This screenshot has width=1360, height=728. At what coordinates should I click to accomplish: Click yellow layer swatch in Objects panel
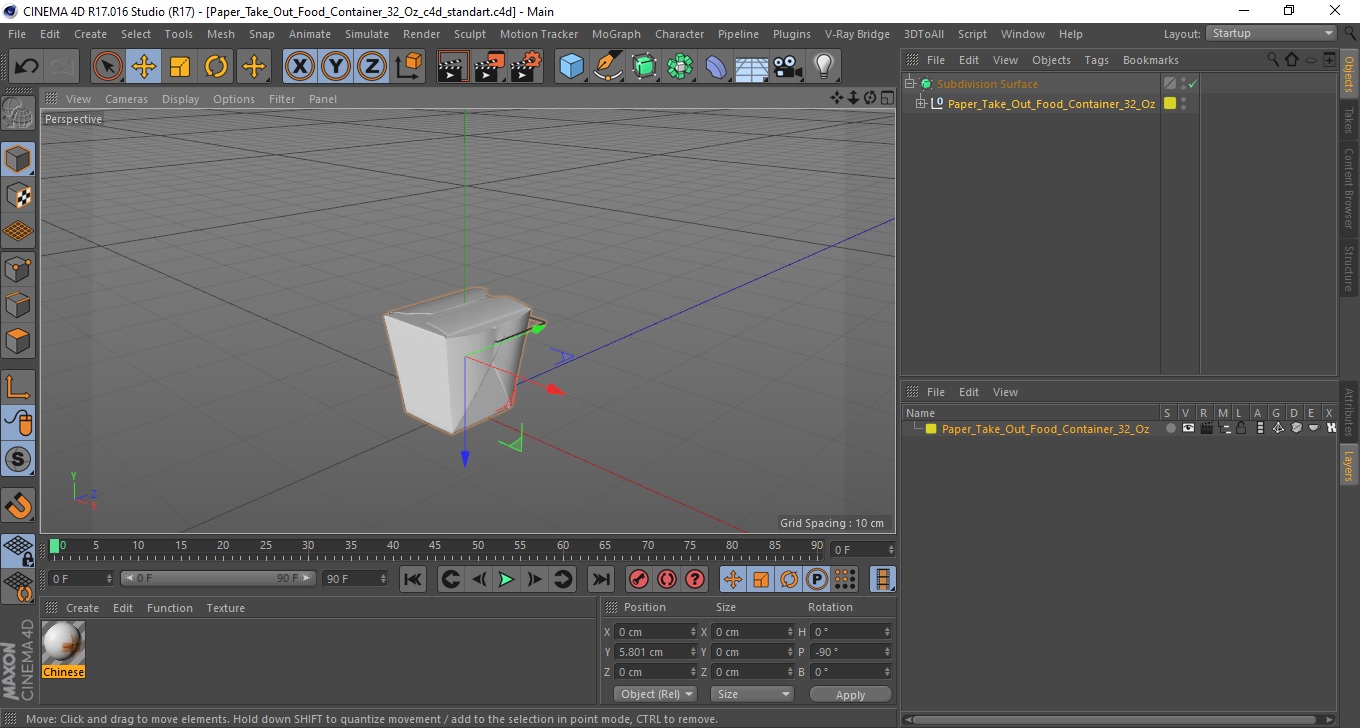1170,103
